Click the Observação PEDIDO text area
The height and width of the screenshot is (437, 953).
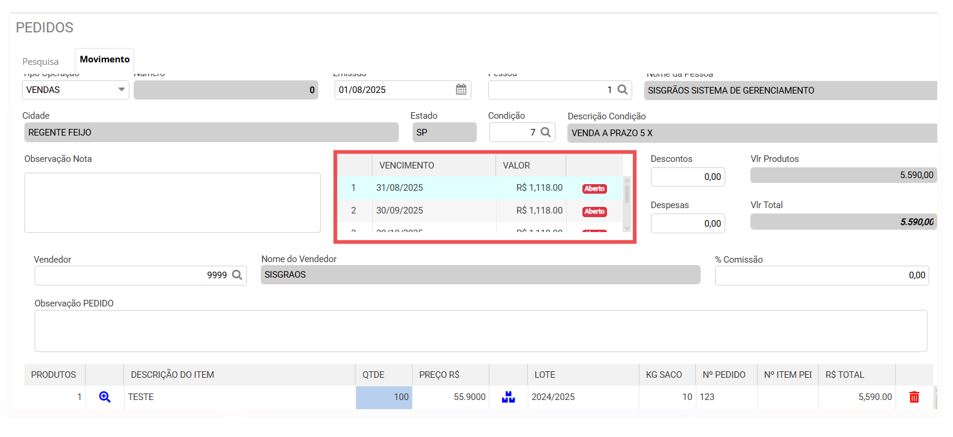tap(480, 331)
